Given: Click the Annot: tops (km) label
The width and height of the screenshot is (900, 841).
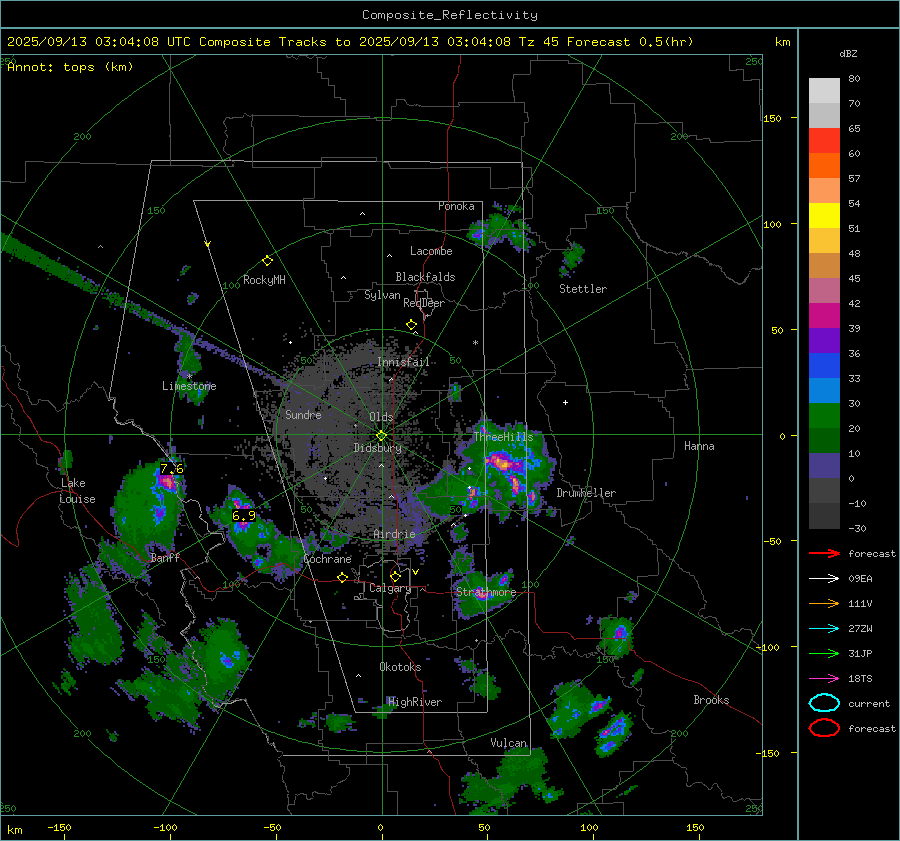Looking at the screenshot, I should [x=70, y=67].
